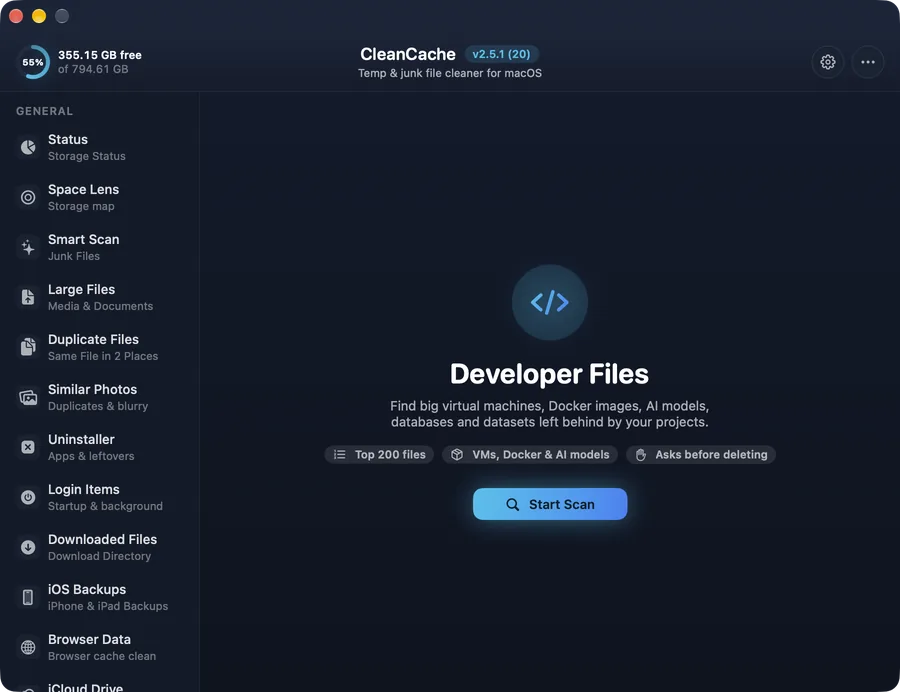Close the CleanCache window
This screenshot has height=692, width=900.
16,16
